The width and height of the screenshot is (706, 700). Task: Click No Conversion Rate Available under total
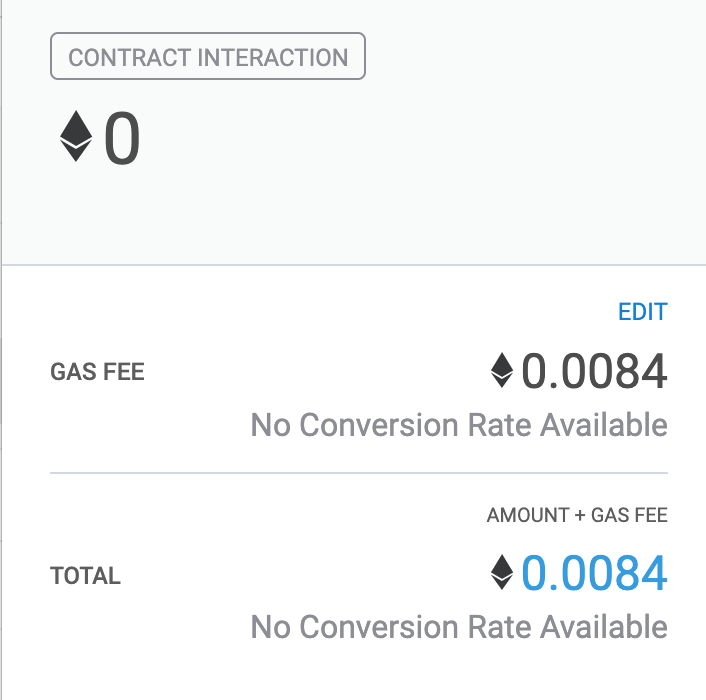[459, 627]
